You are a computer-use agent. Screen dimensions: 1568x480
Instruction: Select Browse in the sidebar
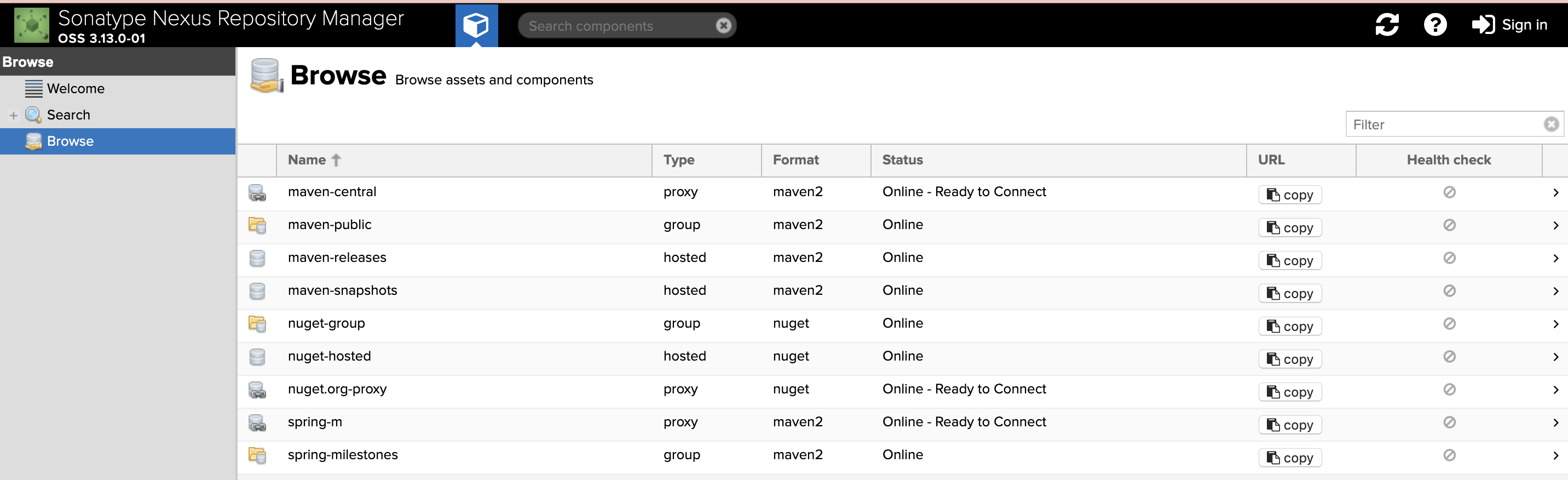coord(118,141)
